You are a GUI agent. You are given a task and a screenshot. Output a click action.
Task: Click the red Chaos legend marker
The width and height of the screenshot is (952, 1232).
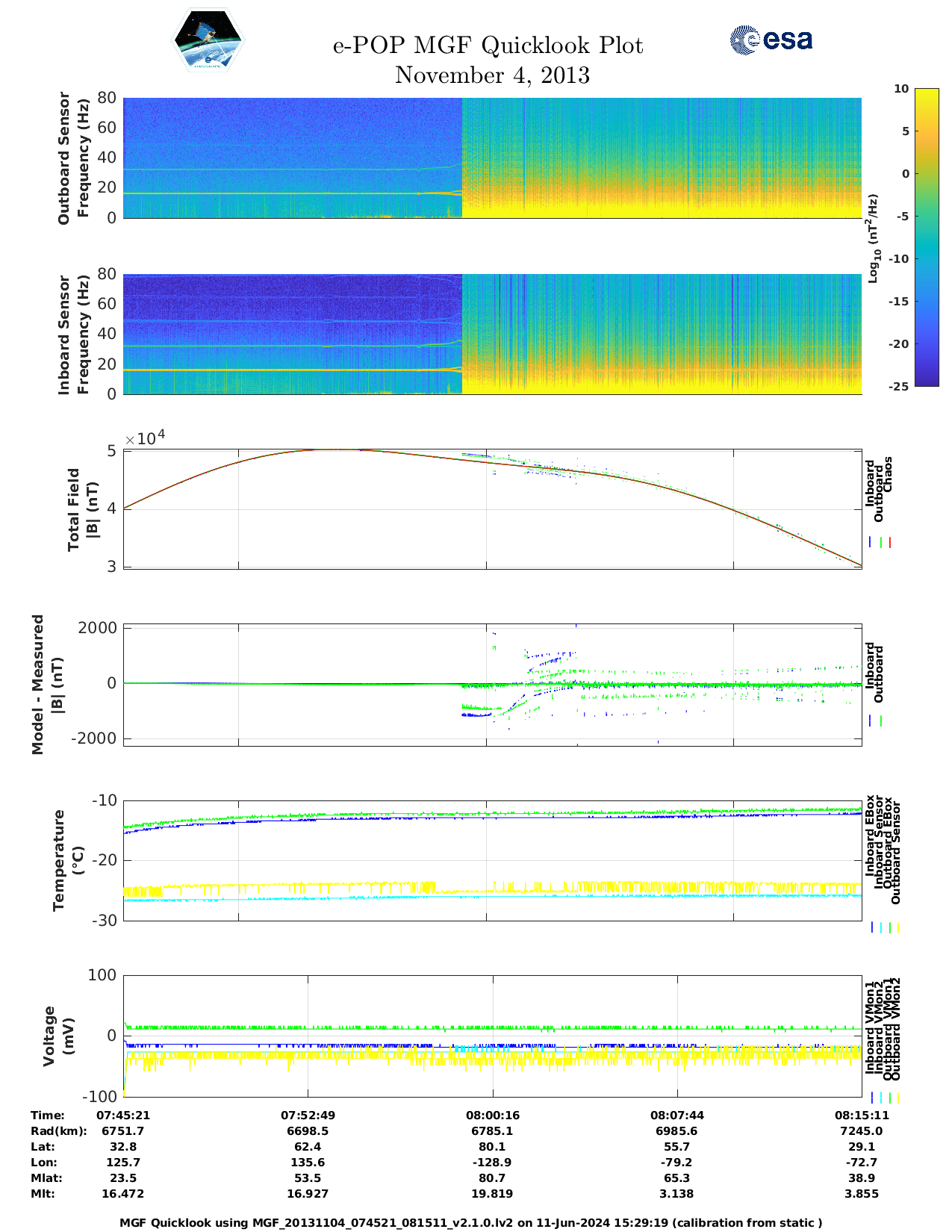[890, 543]
